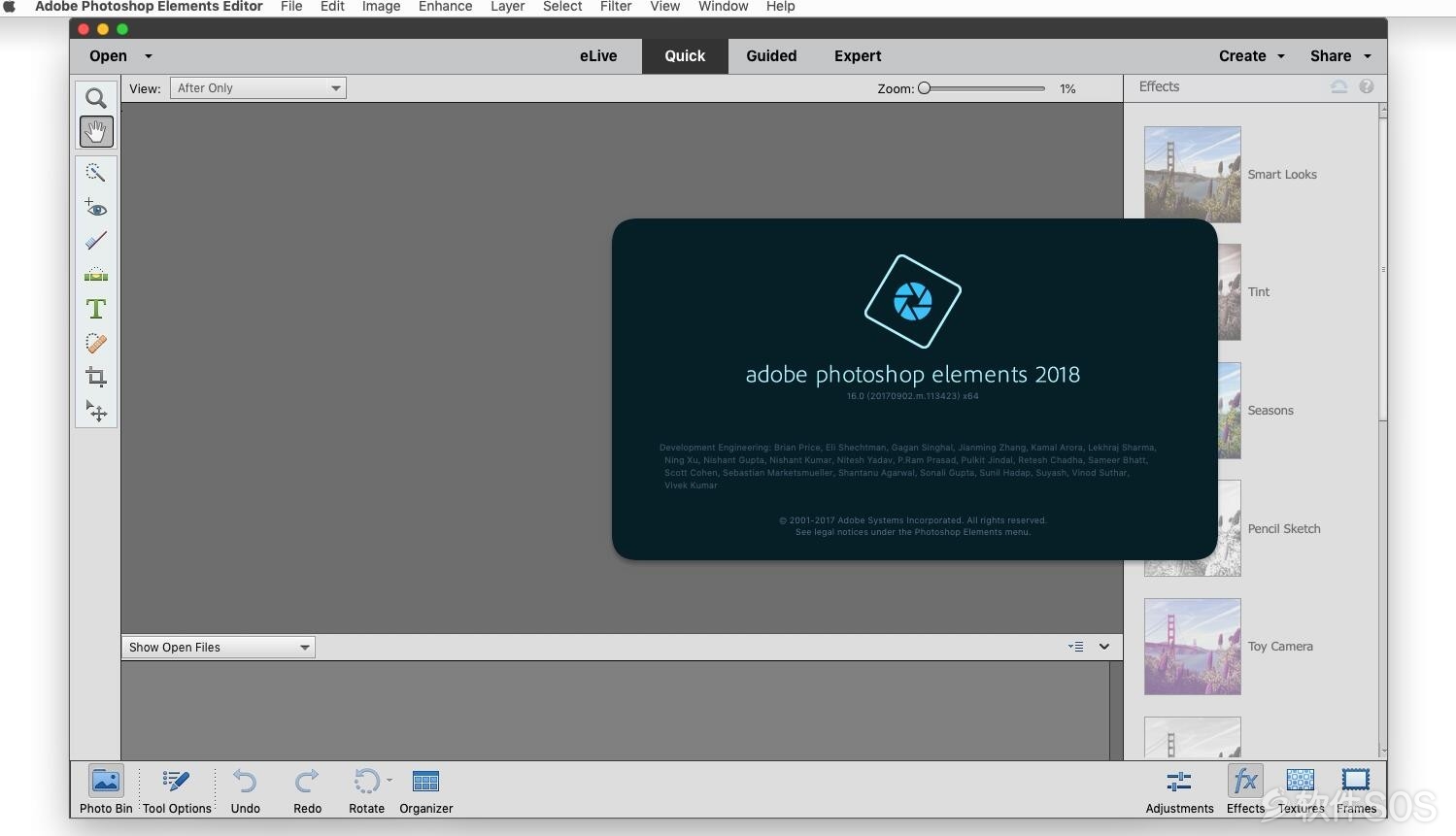Select the Whiten Teeth tool
Screen dimensions: 1456x836
pyautogui.click(x=95, y=241)
